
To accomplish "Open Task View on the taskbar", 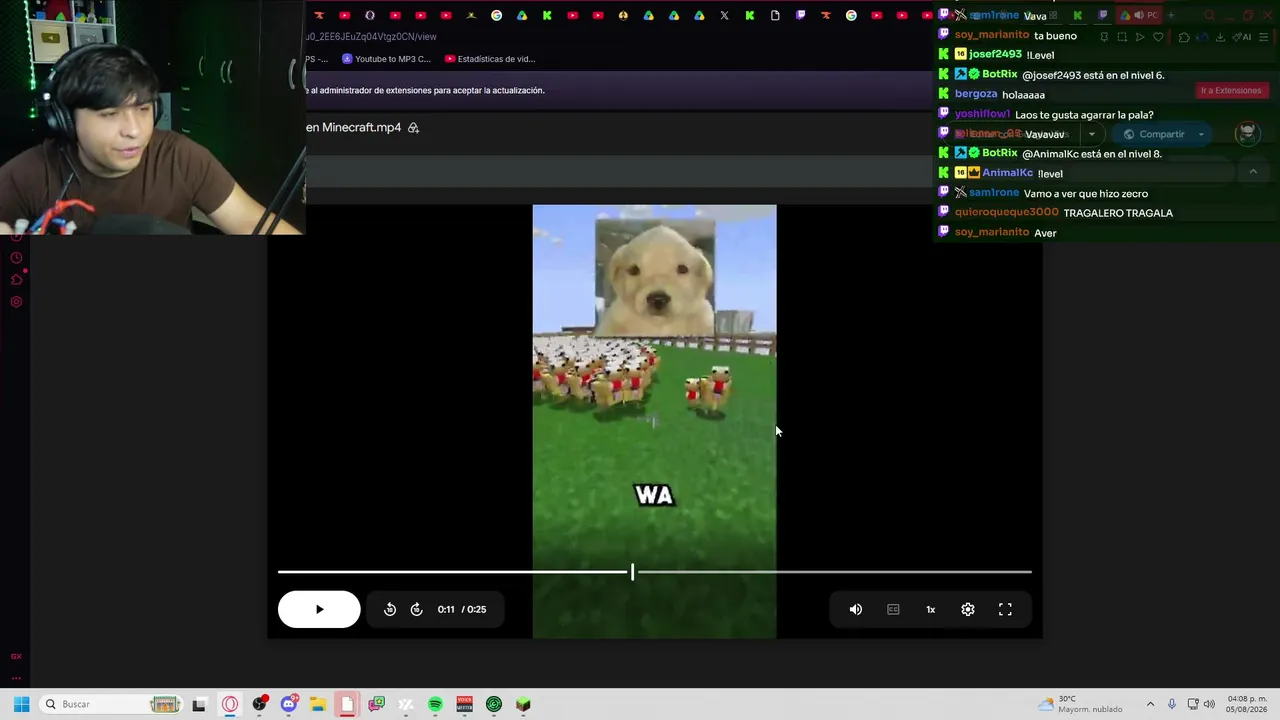I will pos(199,704).
